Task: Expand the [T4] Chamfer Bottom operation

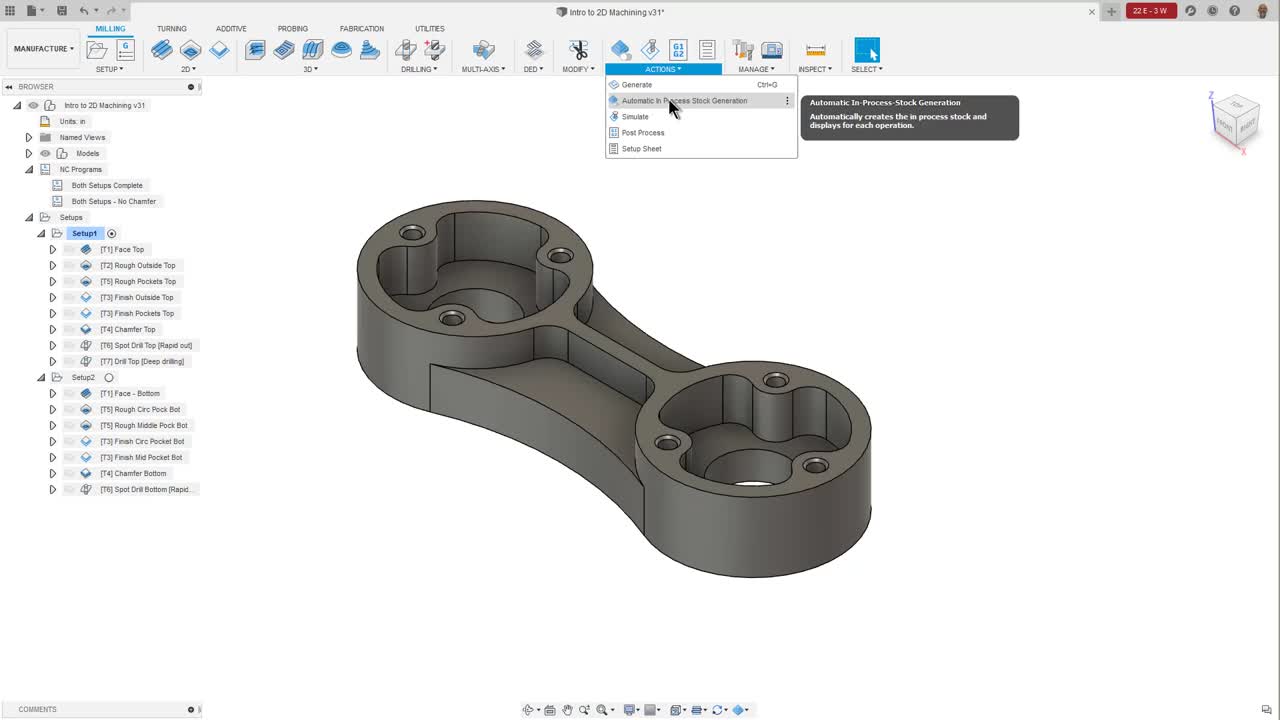Action: pyautogui.click(x=53, y=473)
